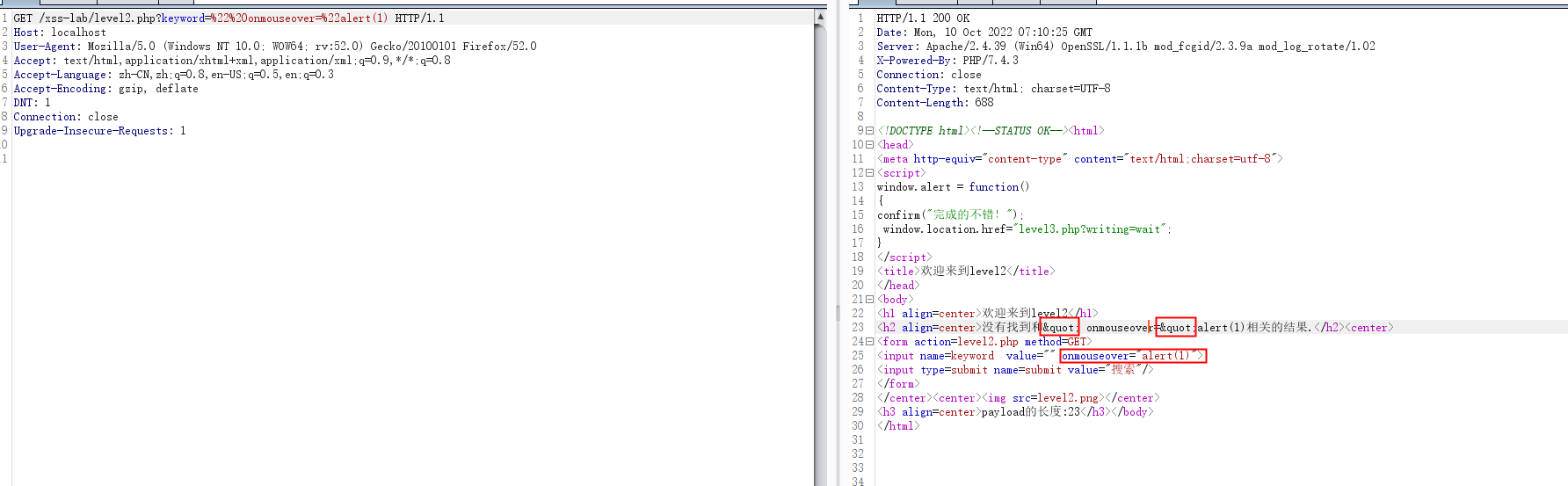Click the confirm("完成的不错！") line
The image size is (1568, 486).
coord(951,215)
